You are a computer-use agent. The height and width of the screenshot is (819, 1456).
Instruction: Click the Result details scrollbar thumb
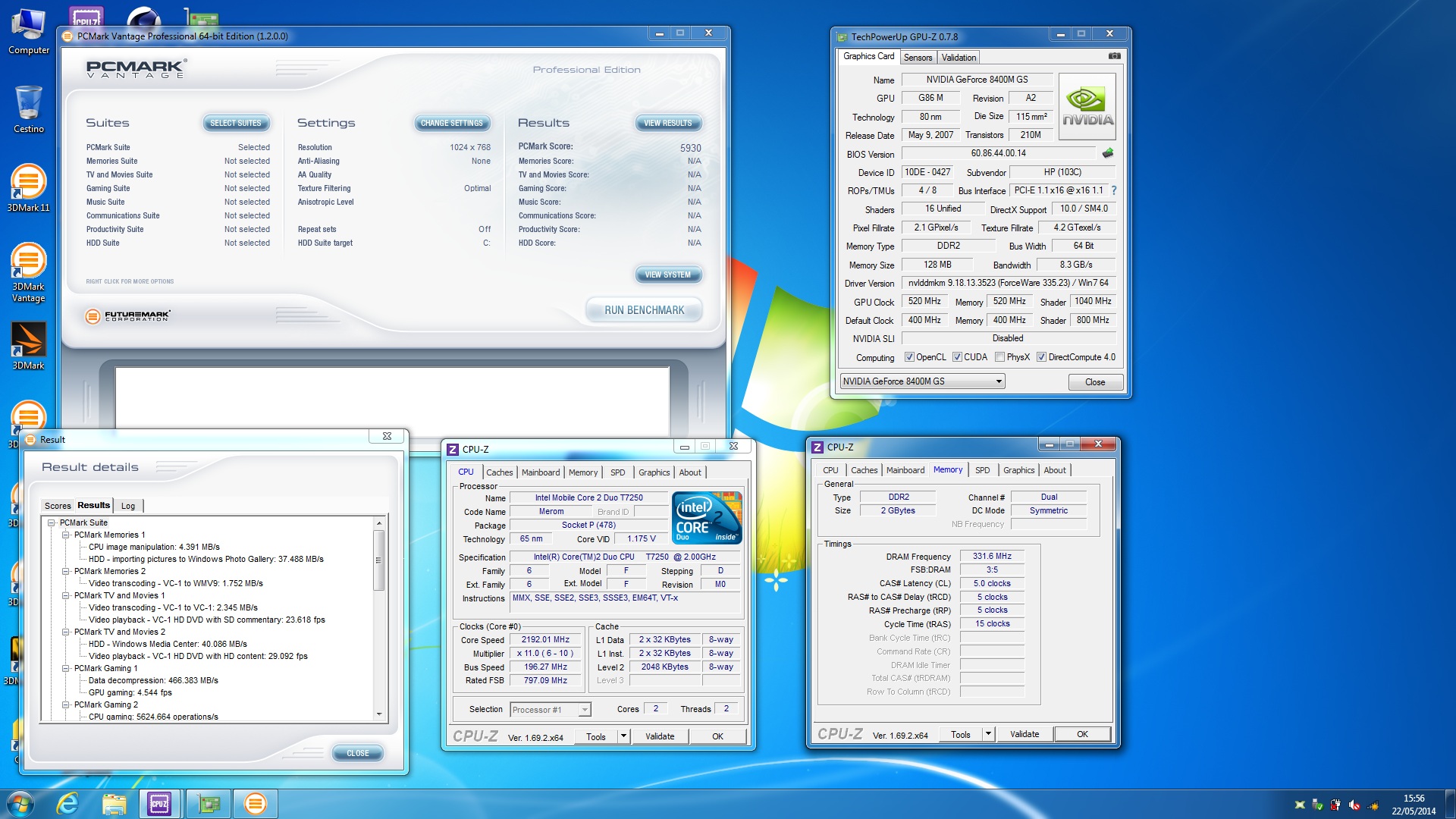click(x=379, y=560)
